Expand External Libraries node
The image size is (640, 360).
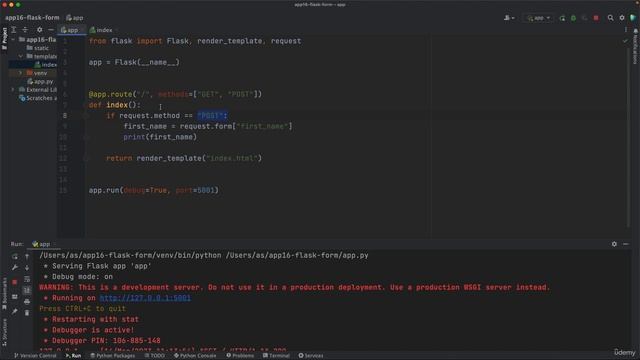[13, 90]
